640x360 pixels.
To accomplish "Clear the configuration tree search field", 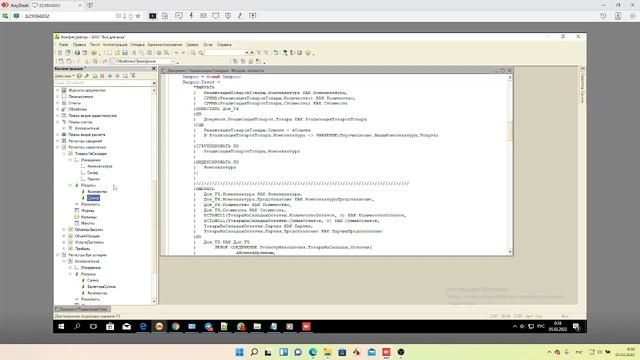I will 154,83.
